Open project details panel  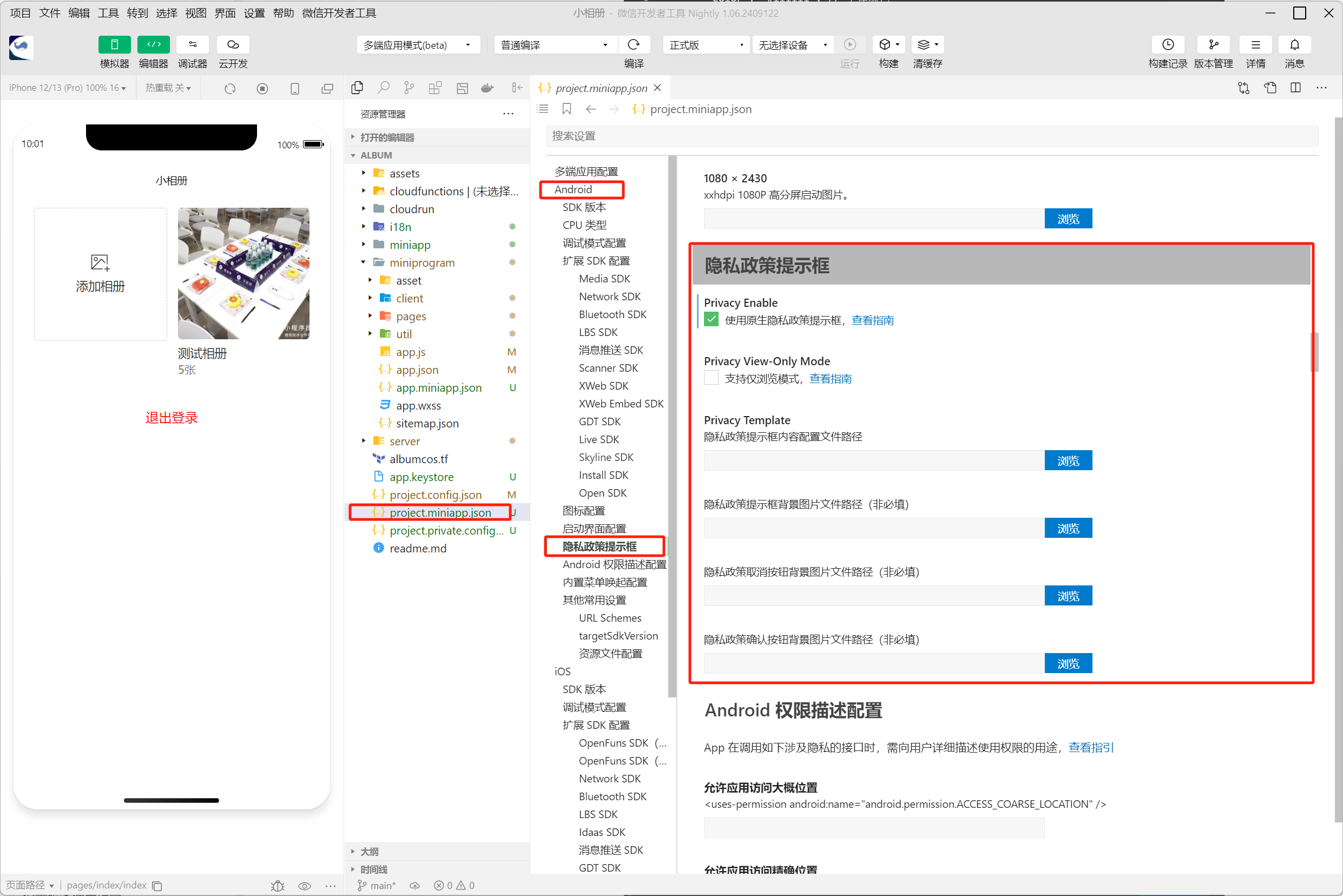tap(1255, 44)
